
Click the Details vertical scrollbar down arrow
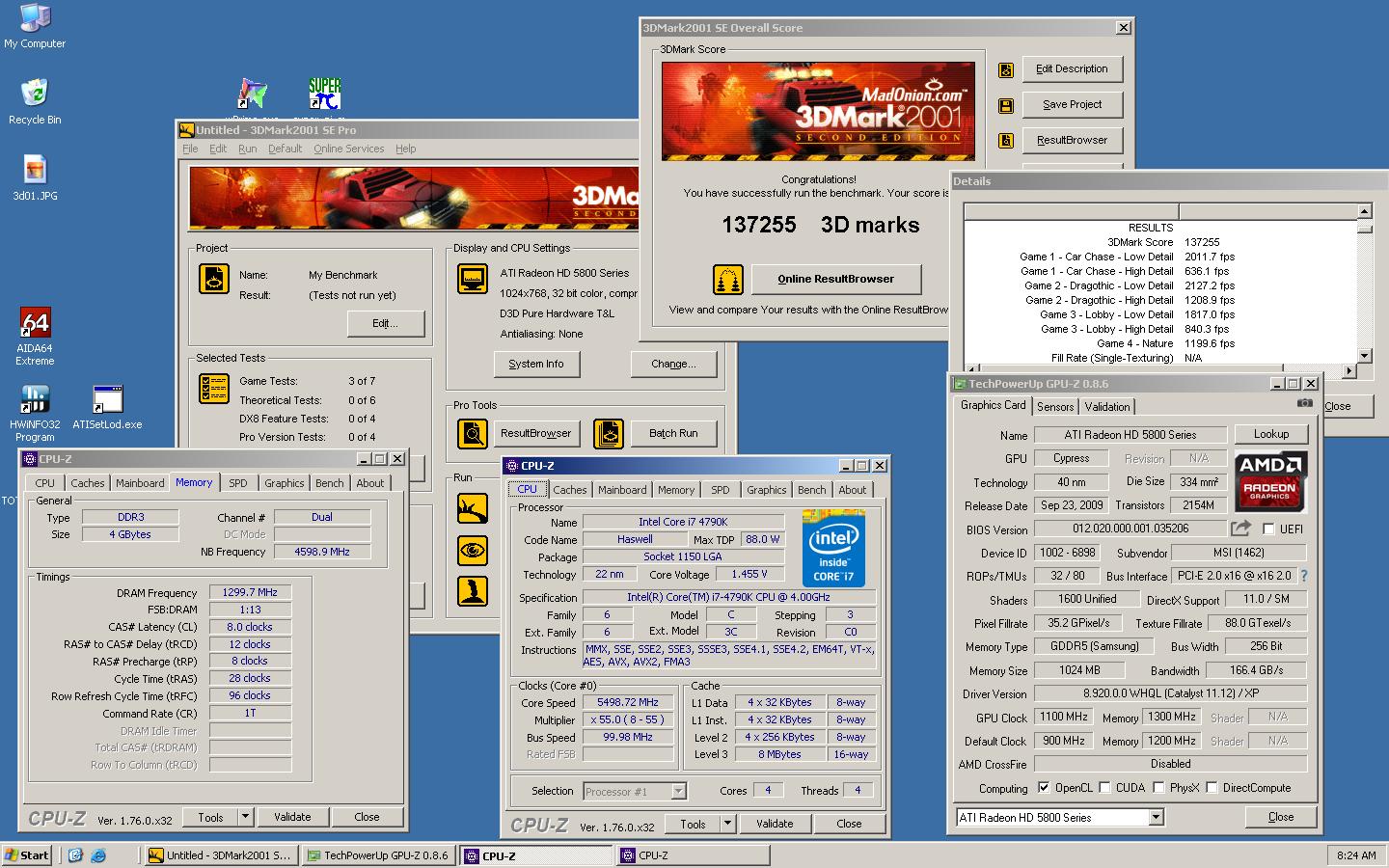(x=1364, y=356)
